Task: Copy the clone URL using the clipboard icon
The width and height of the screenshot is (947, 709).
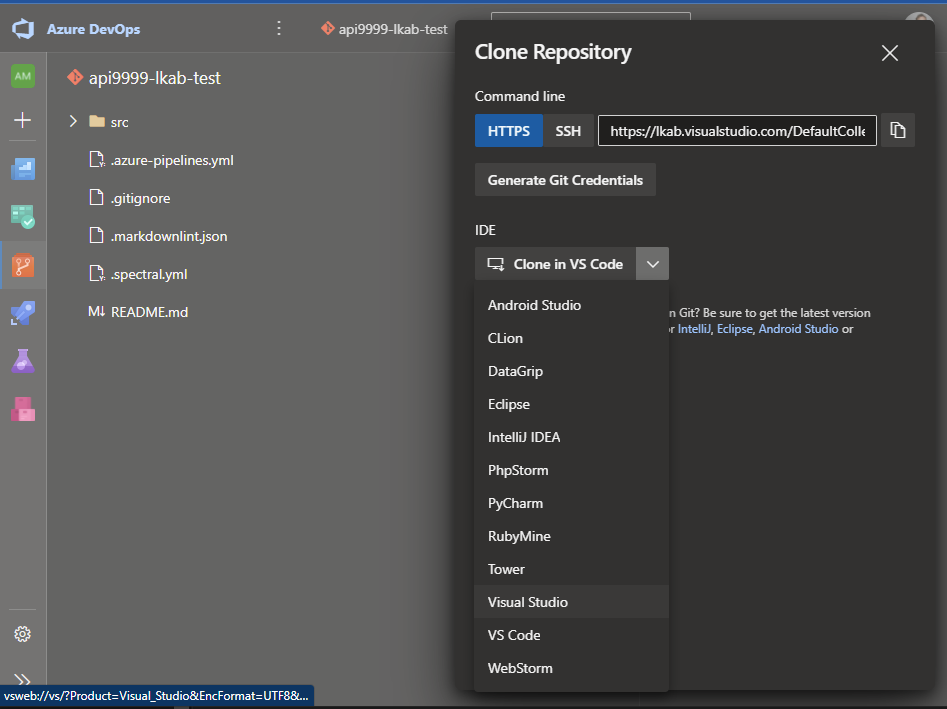Action: click(897, 130)
